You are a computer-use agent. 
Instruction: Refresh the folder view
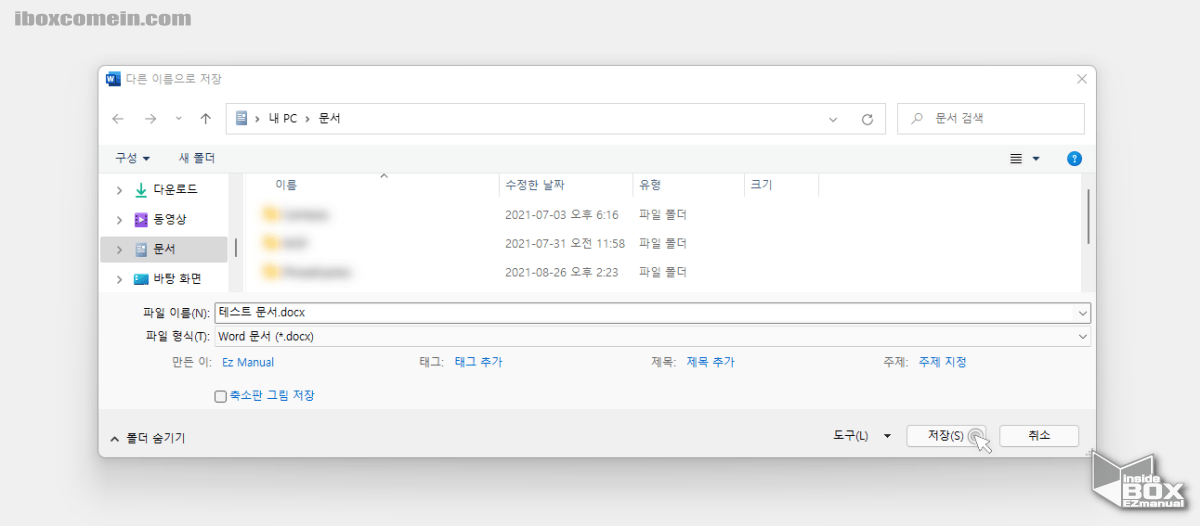click(x=867, y=118)
